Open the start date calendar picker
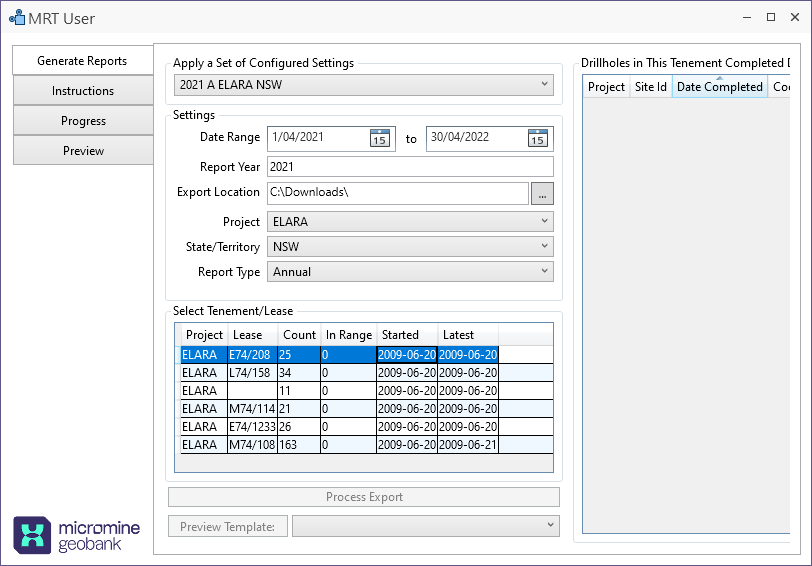The width and height of the screenshot is (812, 566). [x=380, y=138]
